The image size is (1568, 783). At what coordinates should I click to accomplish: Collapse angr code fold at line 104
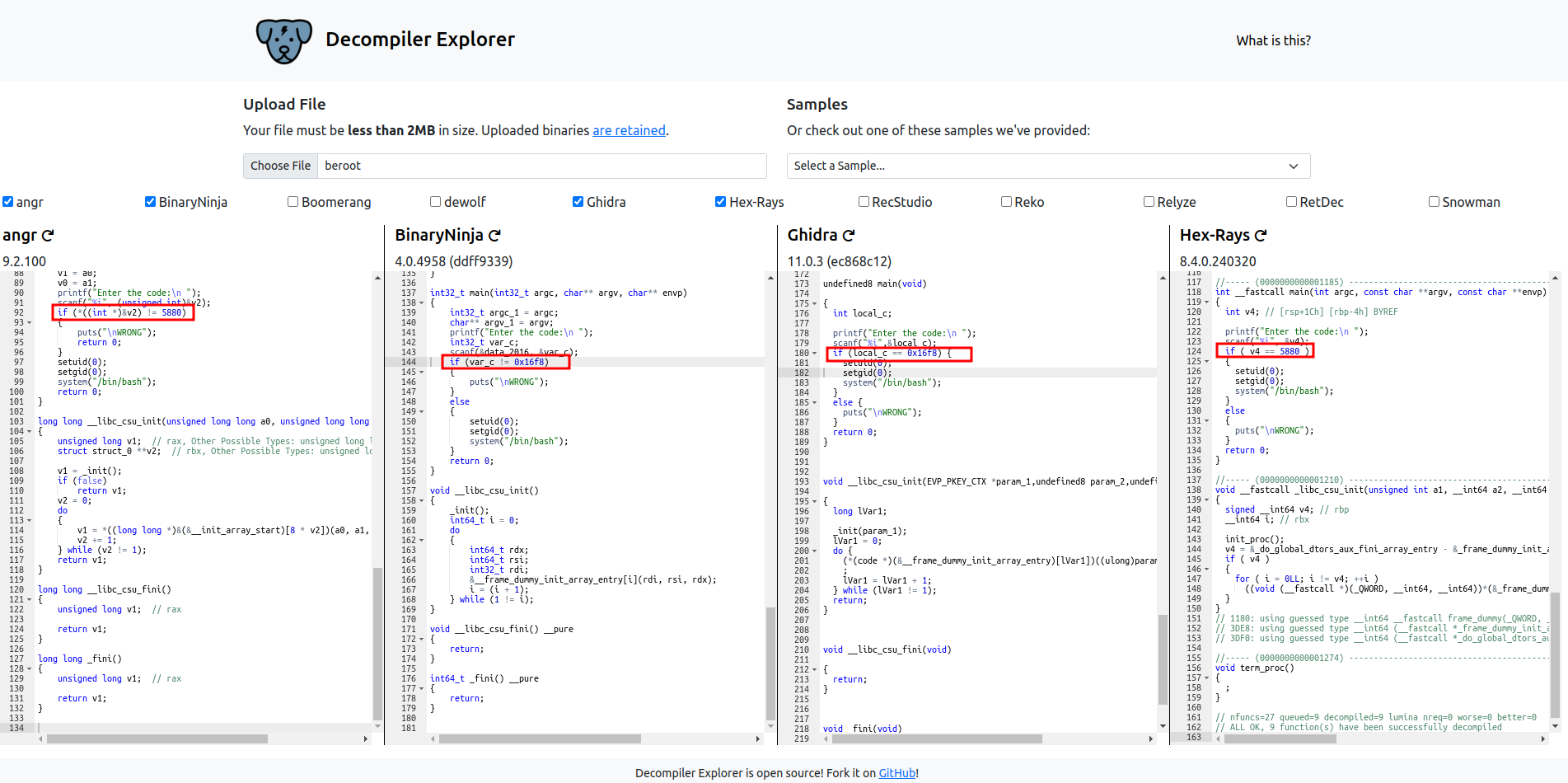click(x=30, y=432)
